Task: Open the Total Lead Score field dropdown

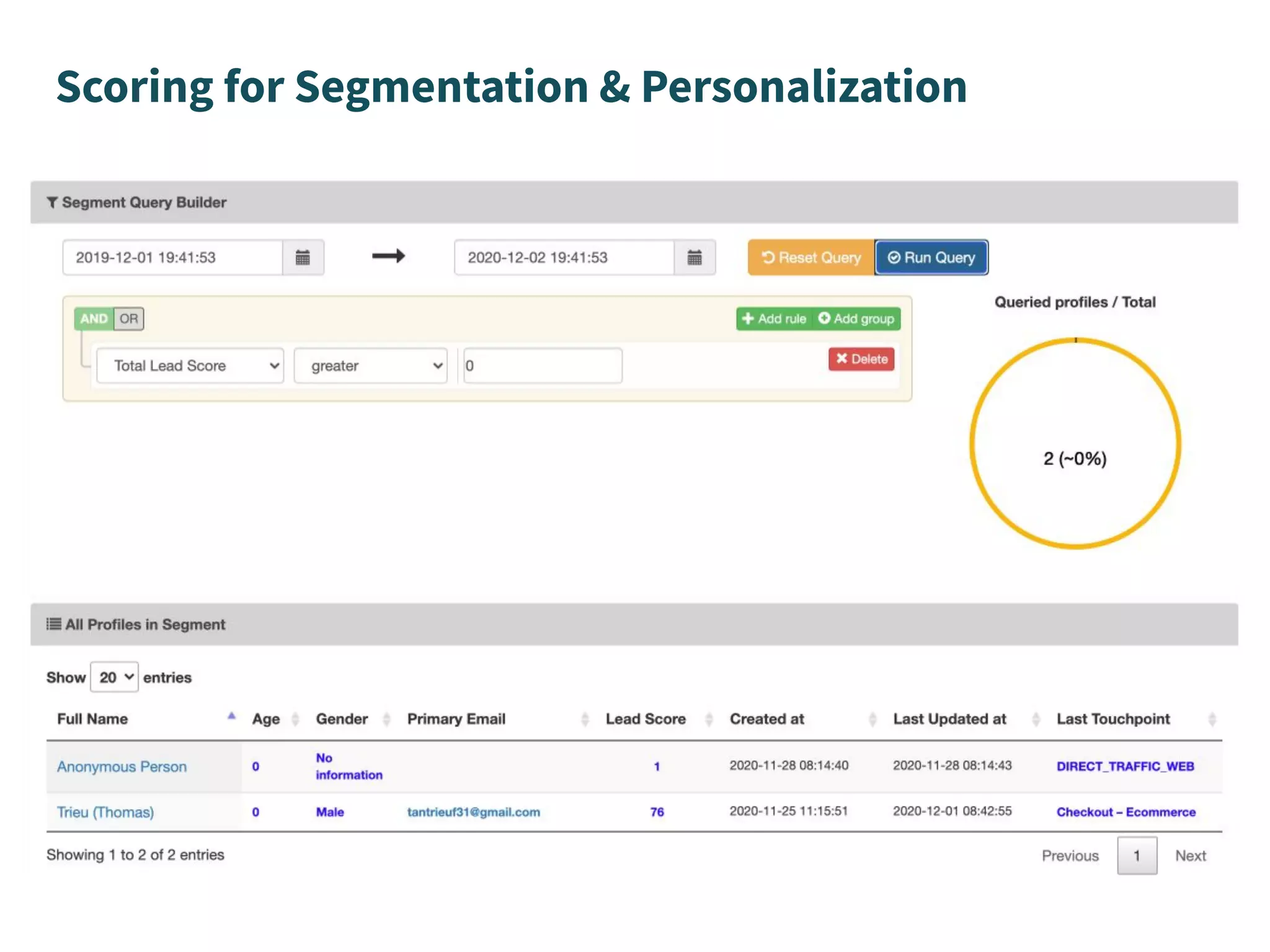Action: (190, 366)
